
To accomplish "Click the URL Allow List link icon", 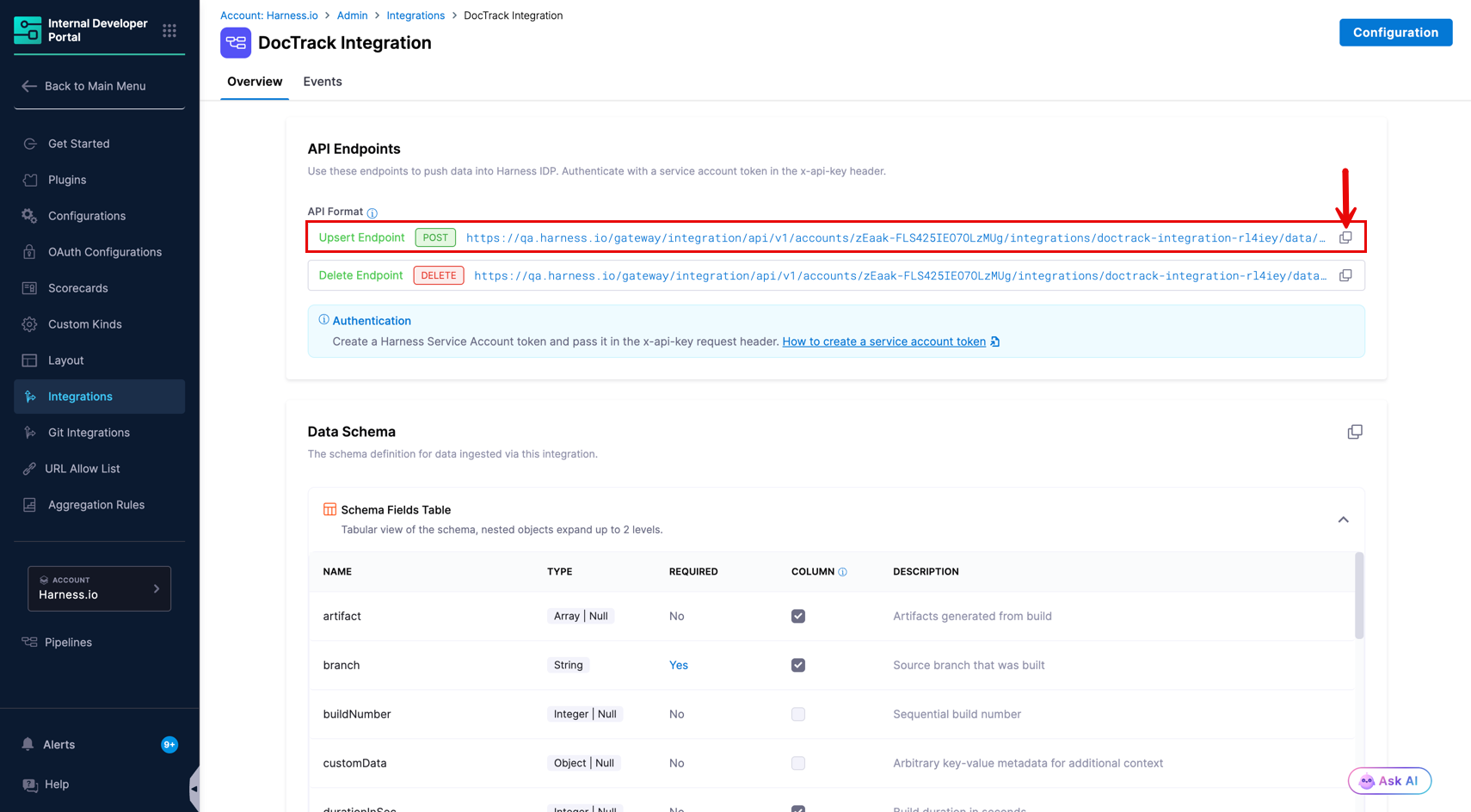I will tap(29, 469).
